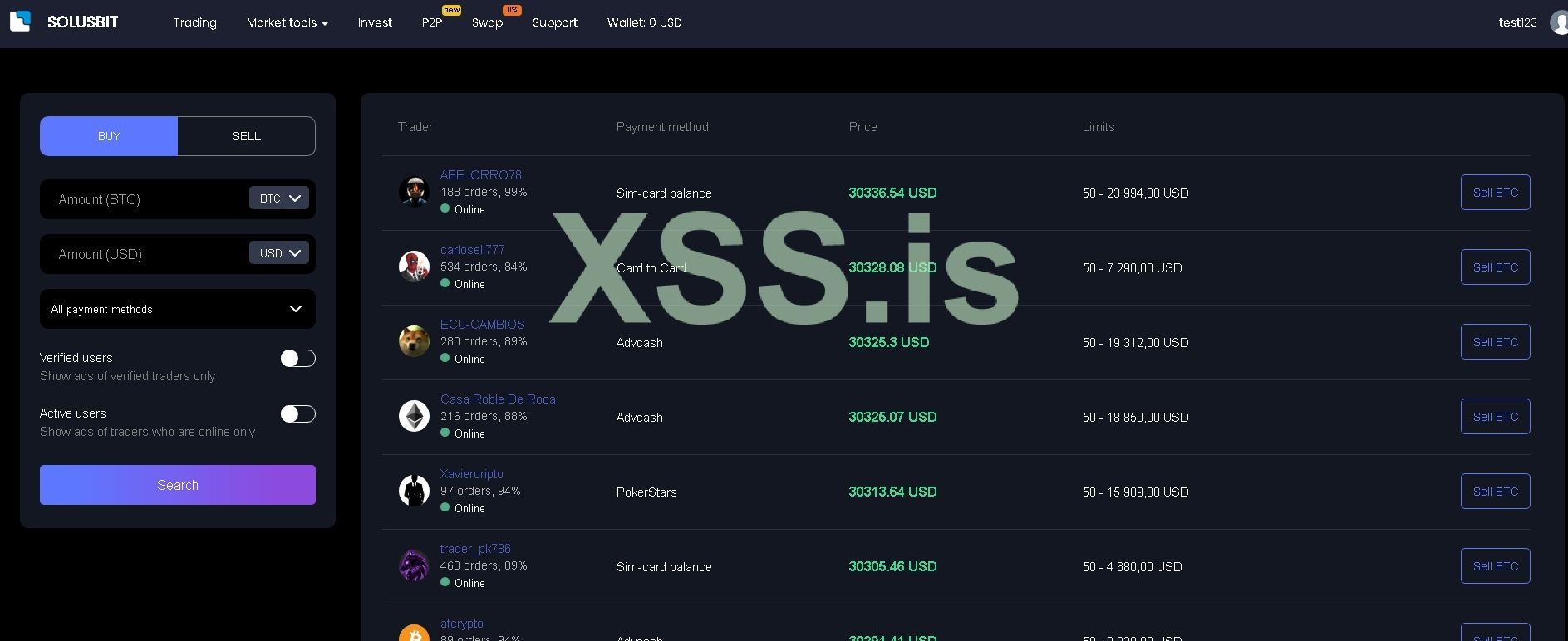Click the 50 - 18 850,00 USD limit
Screen dimensions: 1568x641
[x=1136, y=418]
